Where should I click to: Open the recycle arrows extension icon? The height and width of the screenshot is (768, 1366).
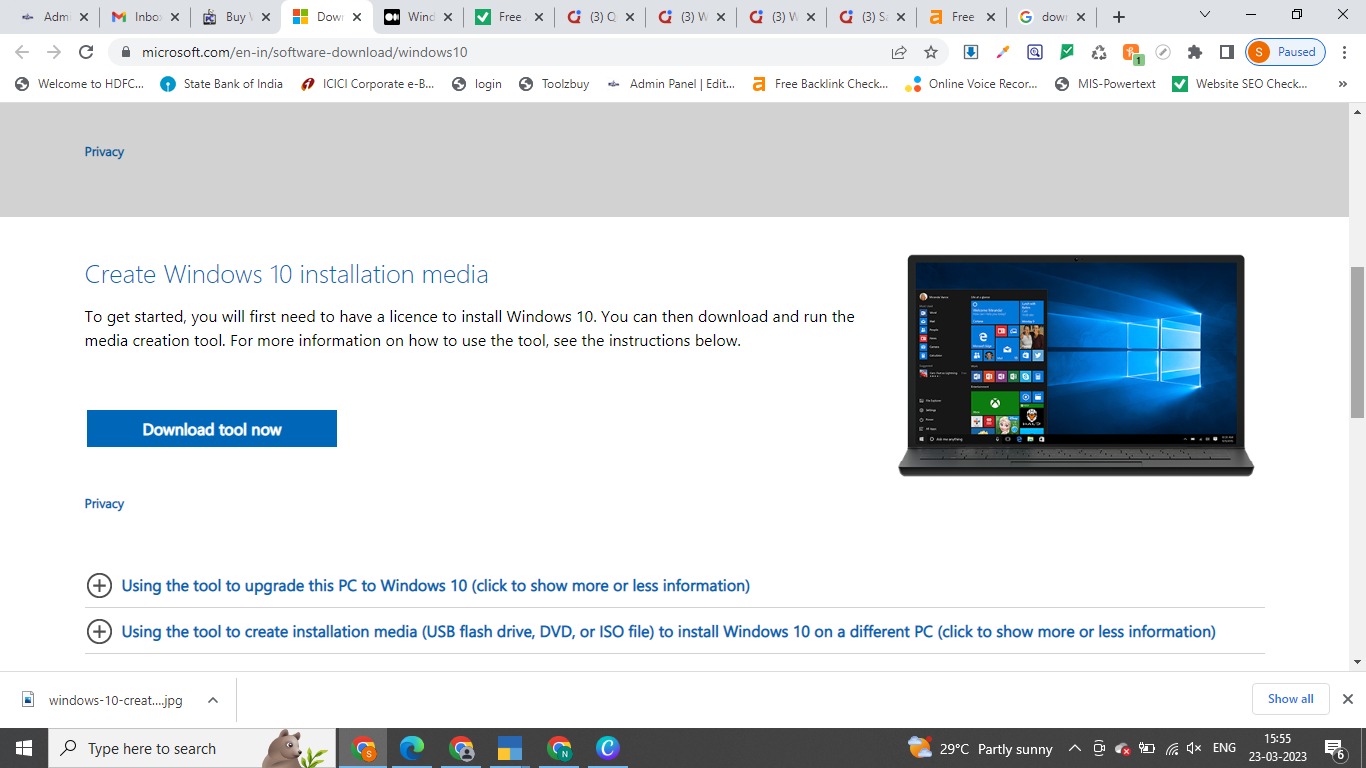click(x=1099, y=52)
